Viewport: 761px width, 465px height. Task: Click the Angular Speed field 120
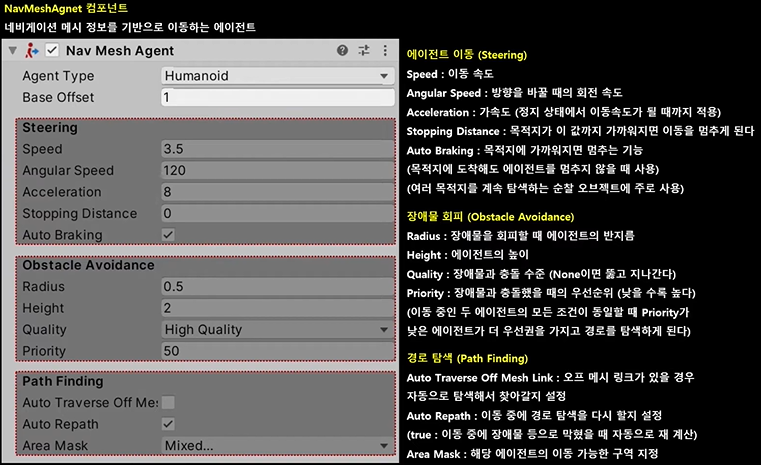[x=277, y=170]
